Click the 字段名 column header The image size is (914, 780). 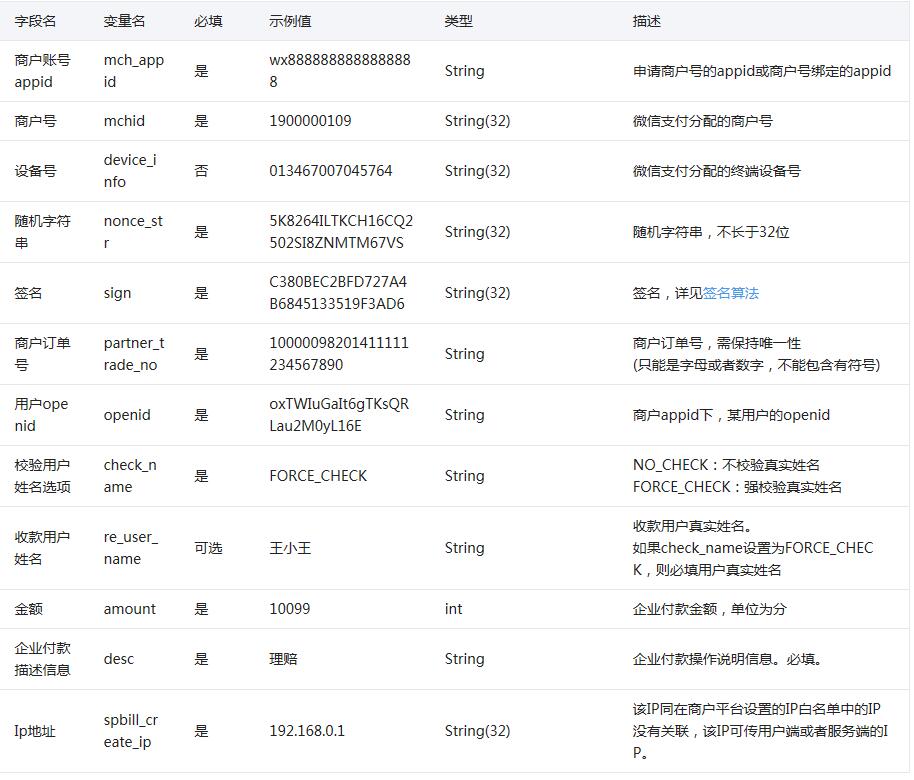pos(35,21)
